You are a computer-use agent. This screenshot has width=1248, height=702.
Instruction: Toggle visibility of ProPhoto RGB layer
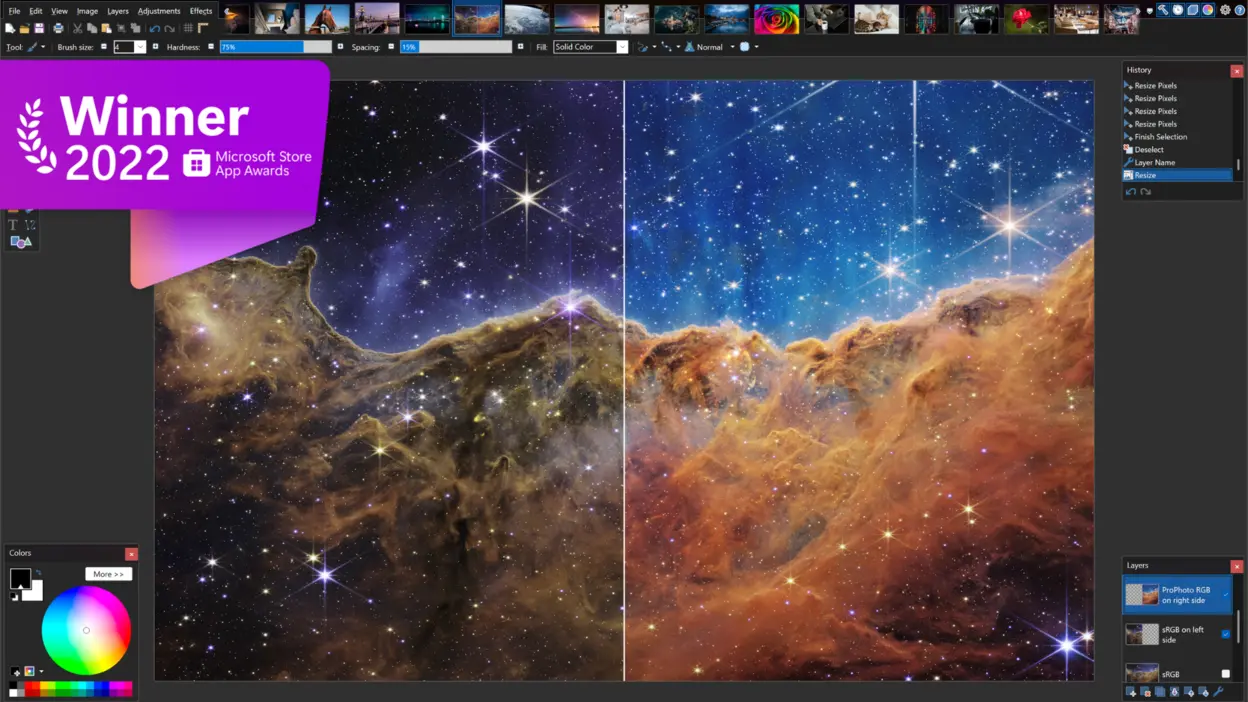pos(1226,595)
